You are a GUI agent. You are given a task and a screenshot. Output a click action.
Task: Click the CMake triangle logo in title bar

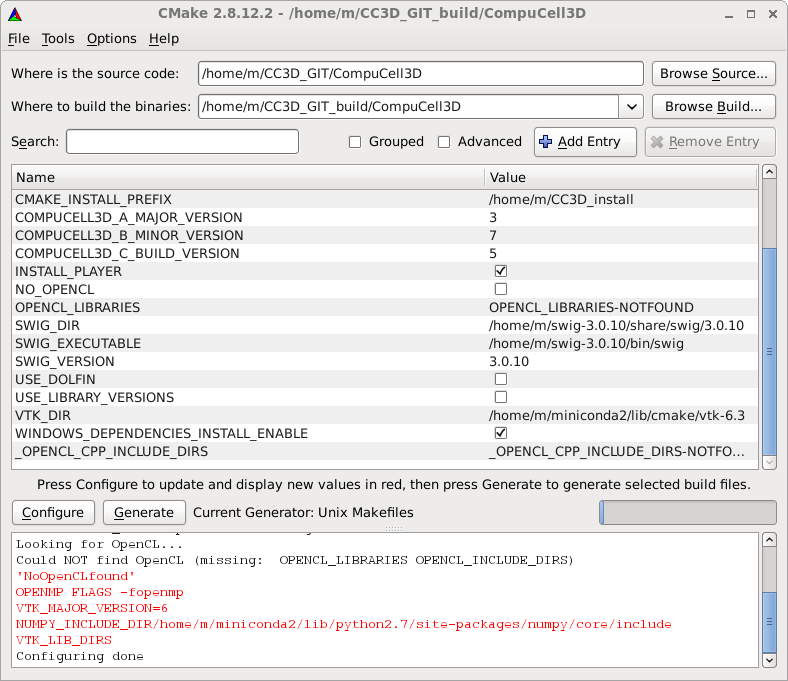13,12
